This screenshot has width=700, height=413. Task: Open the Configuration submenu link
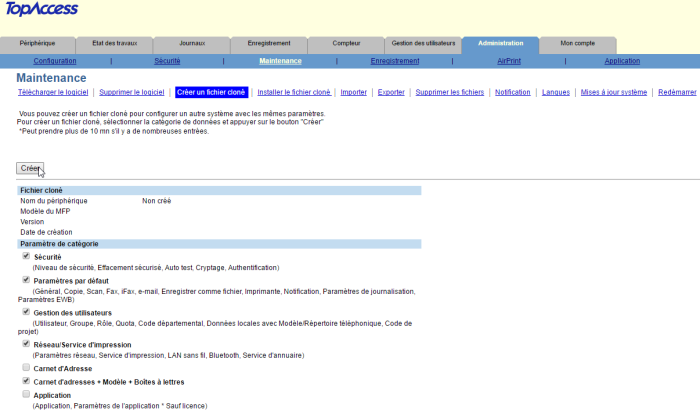(55, 61)
